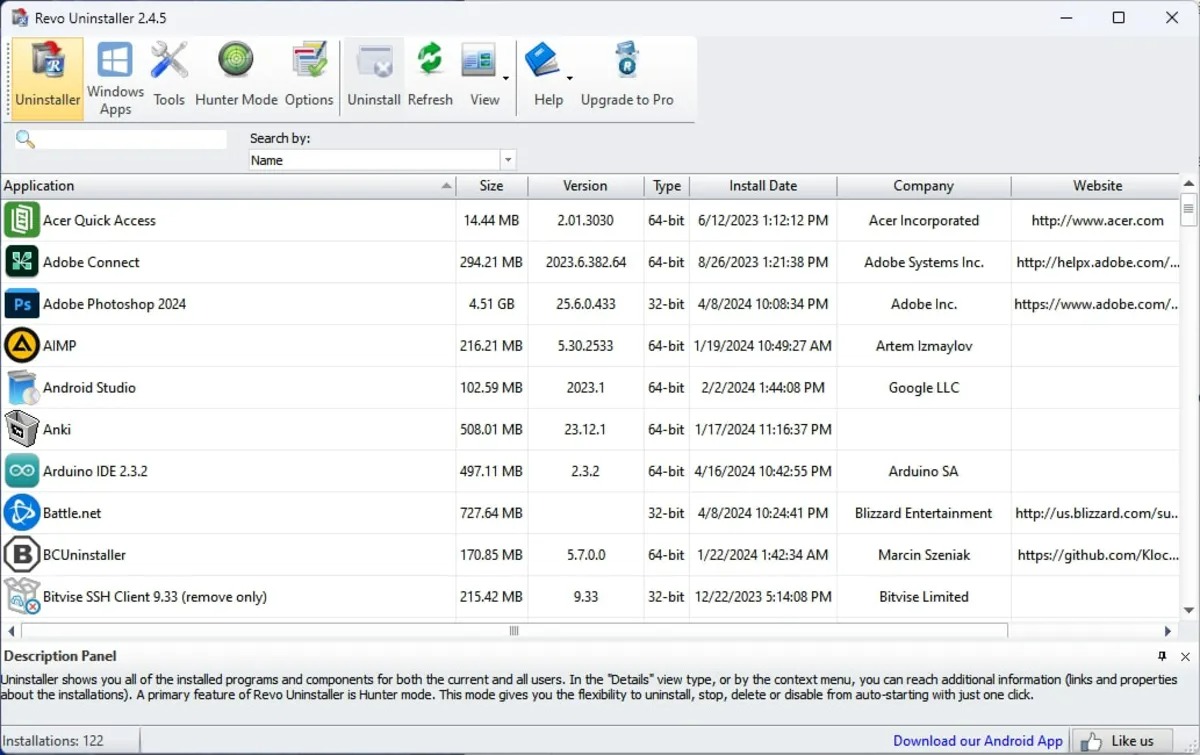1200x755 pixels.
Task: Click vertical scrollbar down arrow
Action: pos(1188,610)
